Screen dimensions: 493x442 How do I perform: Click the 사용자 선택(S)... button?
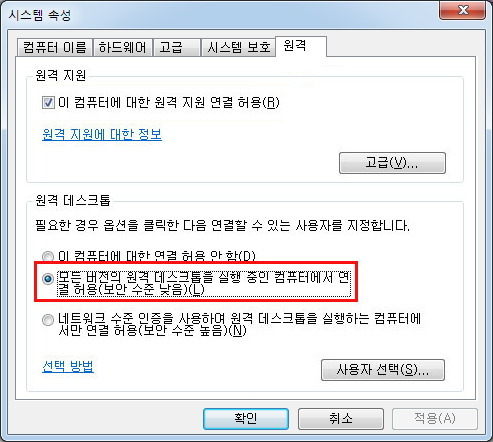click(383, 370)
